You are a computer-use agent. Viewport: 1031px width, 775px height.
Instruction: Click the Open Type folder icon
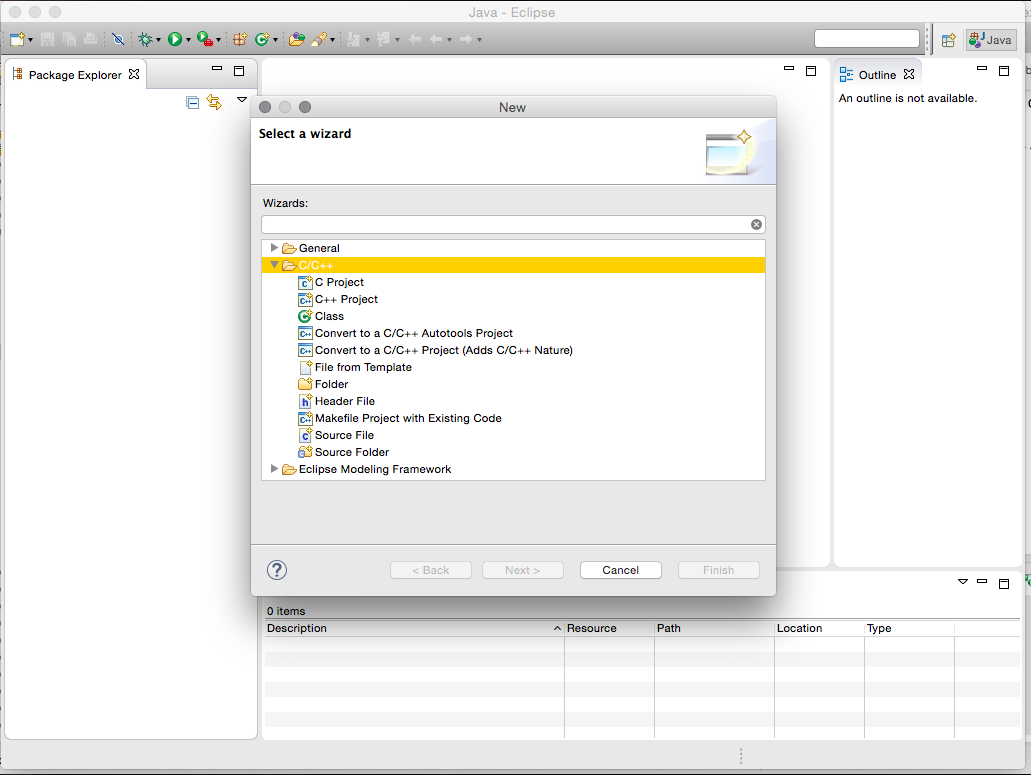[x=297, y=39]
